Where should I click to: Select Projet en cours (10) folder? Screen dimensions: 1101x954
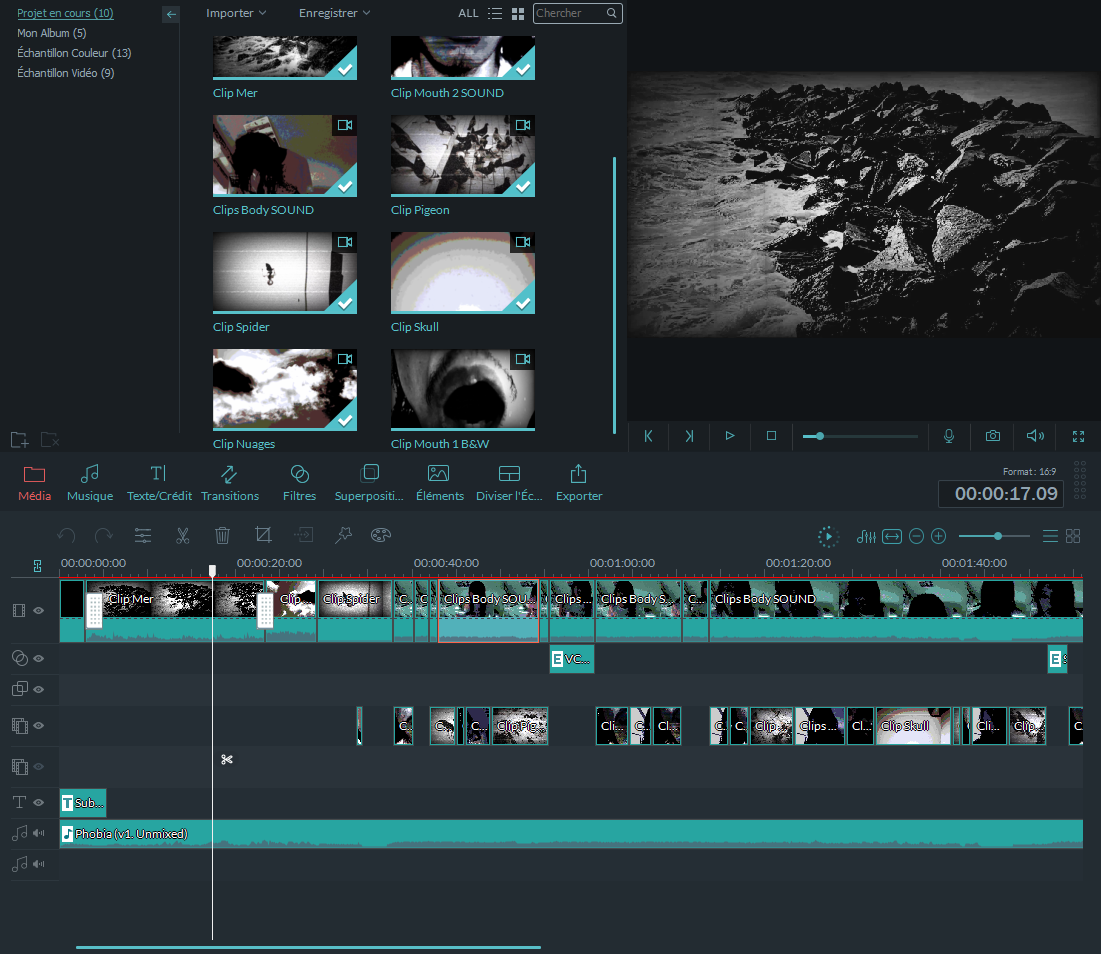coord(65,13)
